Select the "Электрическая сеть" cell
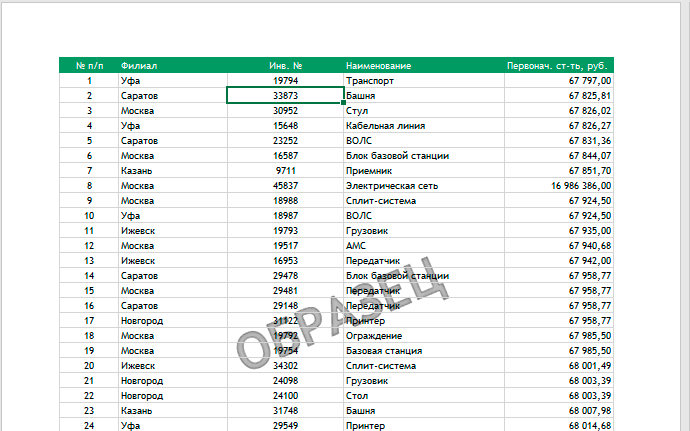This screenshot has width=690, height=431. coord(424,186)
